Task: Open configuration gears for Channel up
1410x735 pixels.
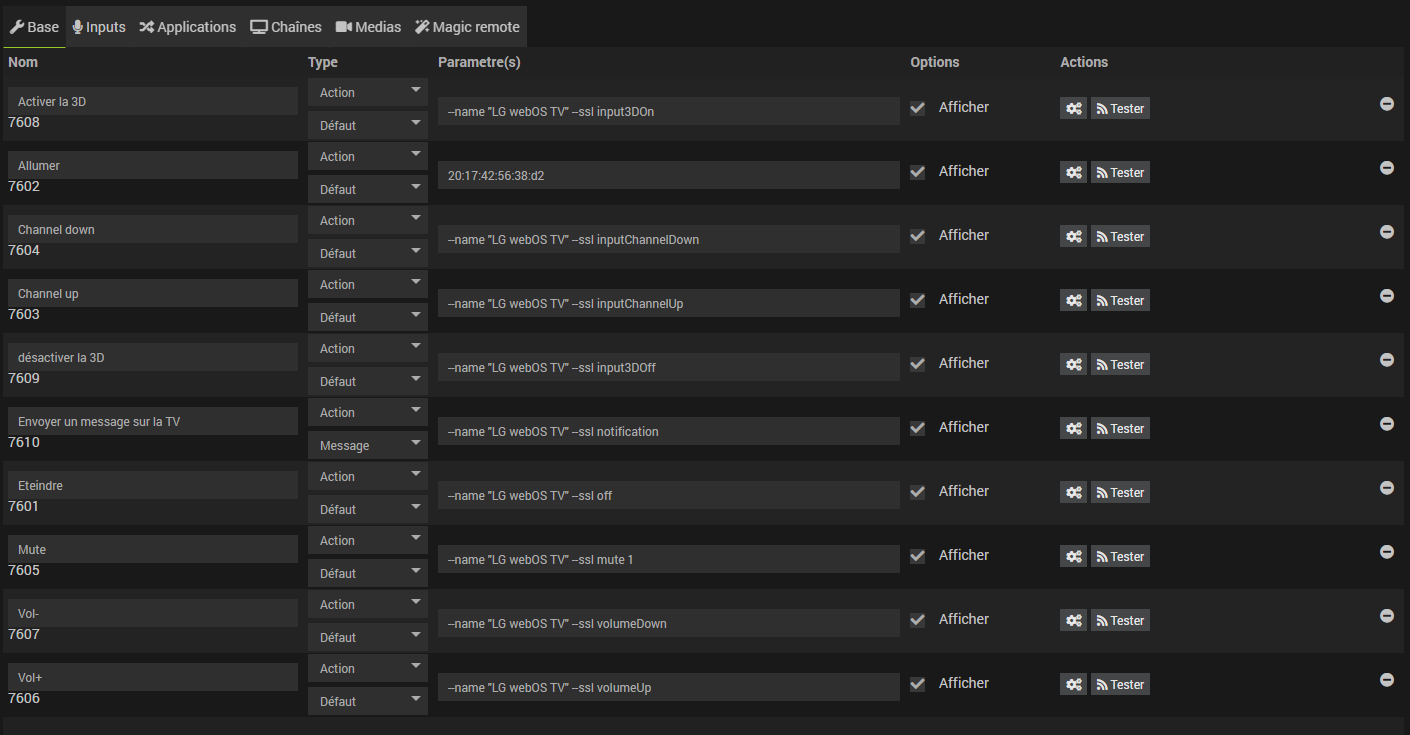Action: 1073,301
